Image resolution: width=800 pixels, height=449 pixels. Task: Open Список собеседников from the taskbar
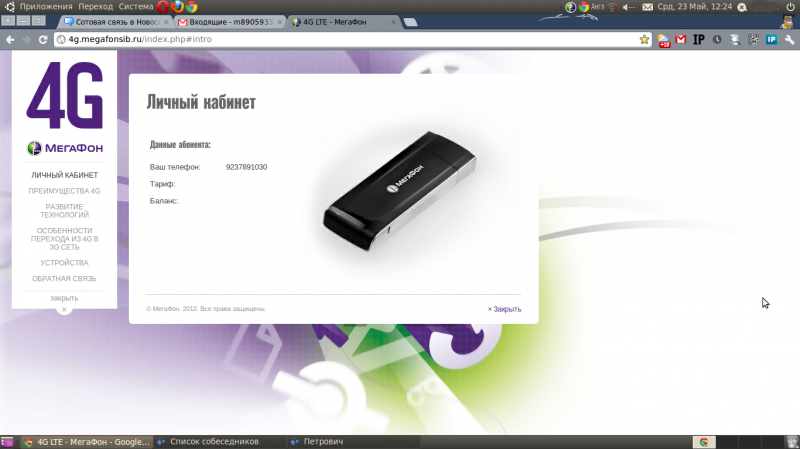(x=214, y=441)
